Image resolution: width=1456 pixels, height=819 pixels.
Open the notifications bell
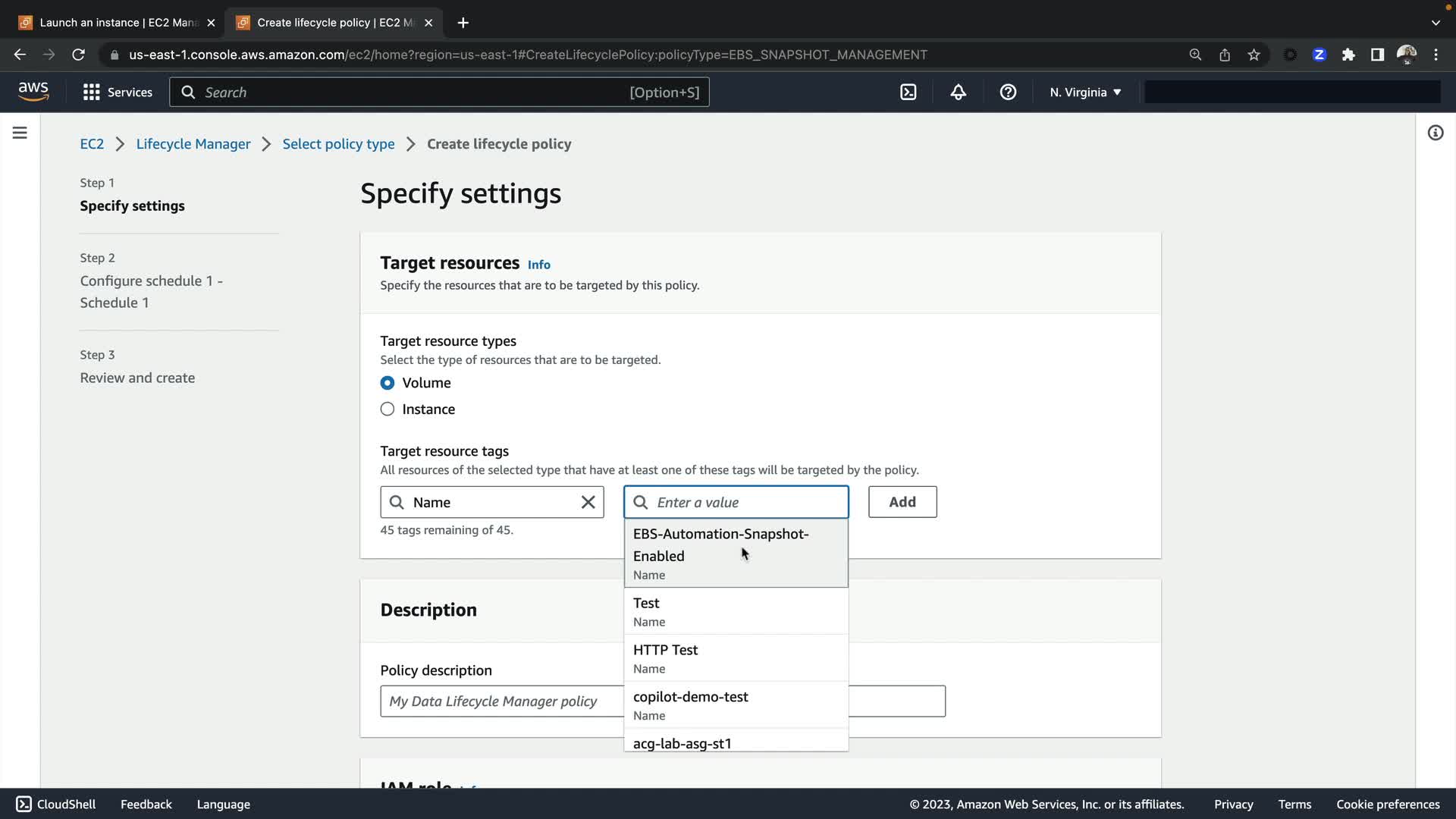[958, 92]
